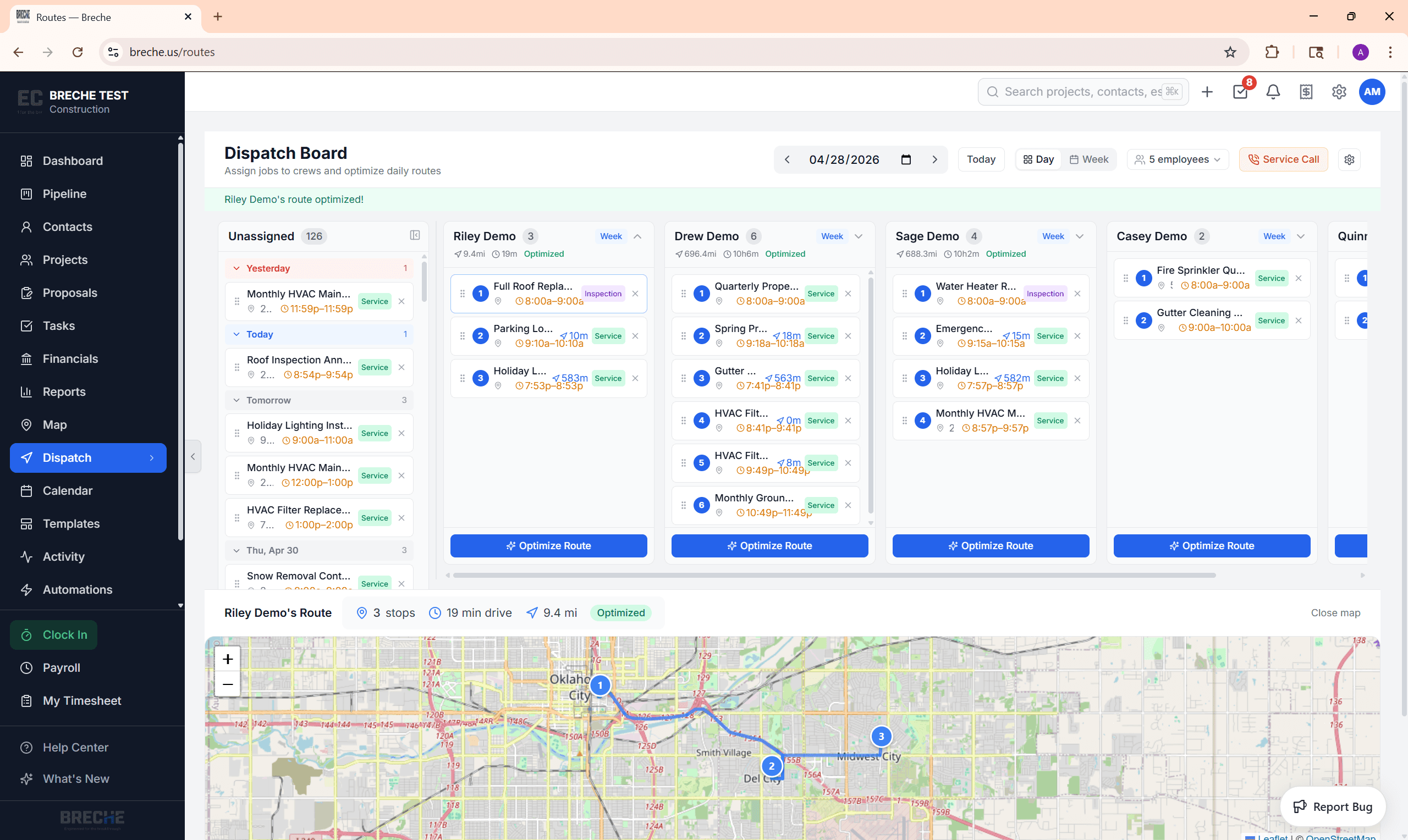
Task: Open the Financials section
Action: tap(88, 359)
